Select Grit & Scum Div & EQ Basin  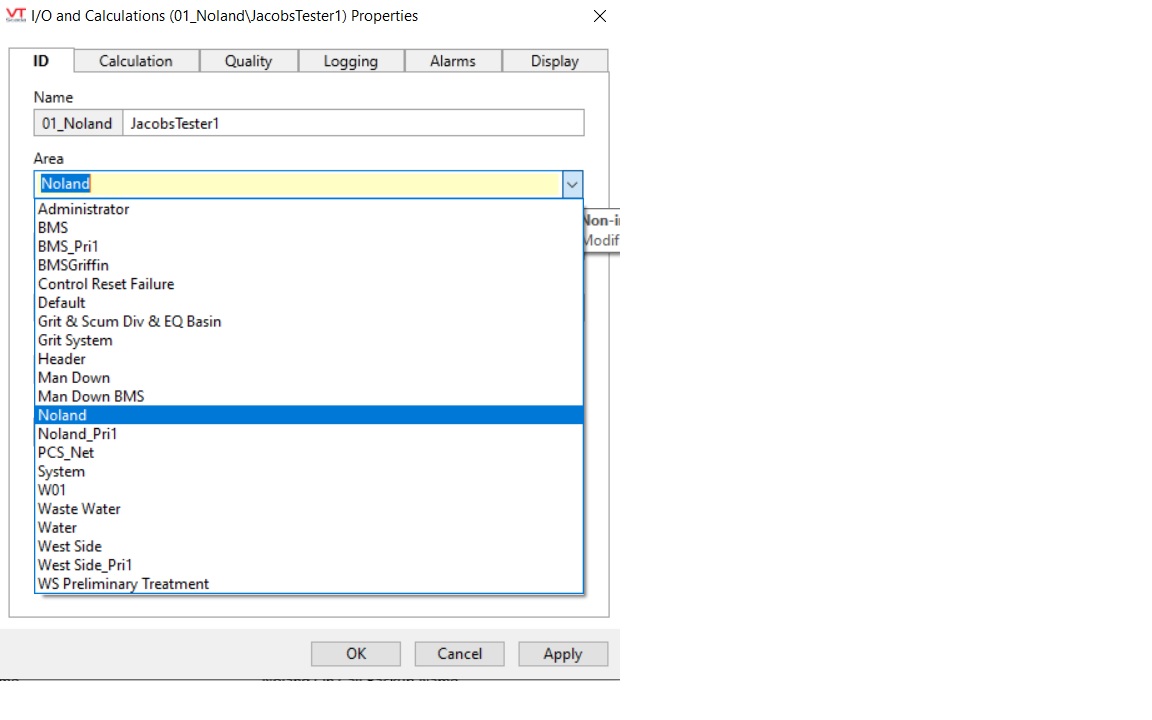click(130, 321)
